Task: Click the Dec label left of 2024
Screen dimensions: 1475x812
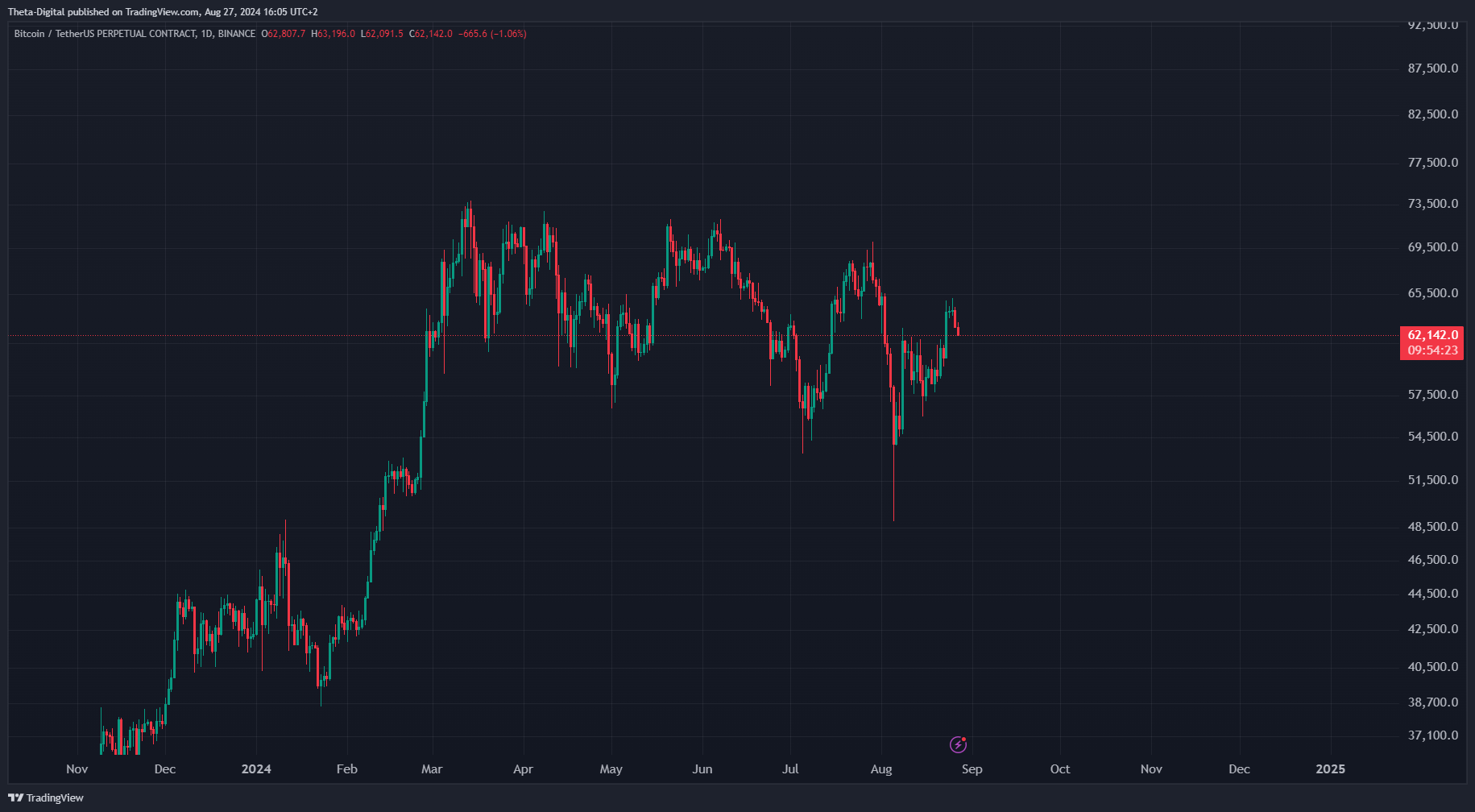Action: coord(165,769)
